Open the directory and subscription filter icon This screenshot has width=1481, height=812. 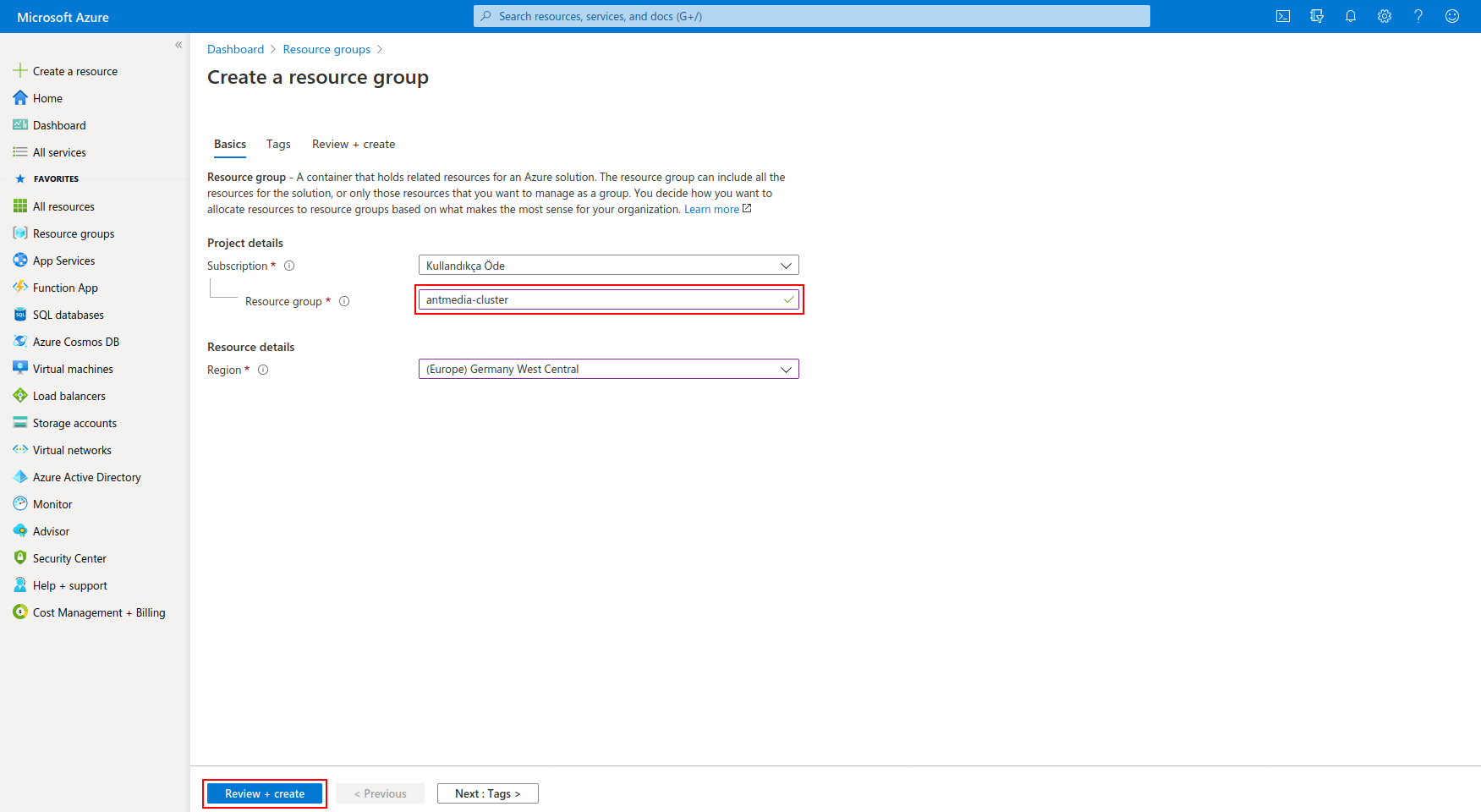1317,16
